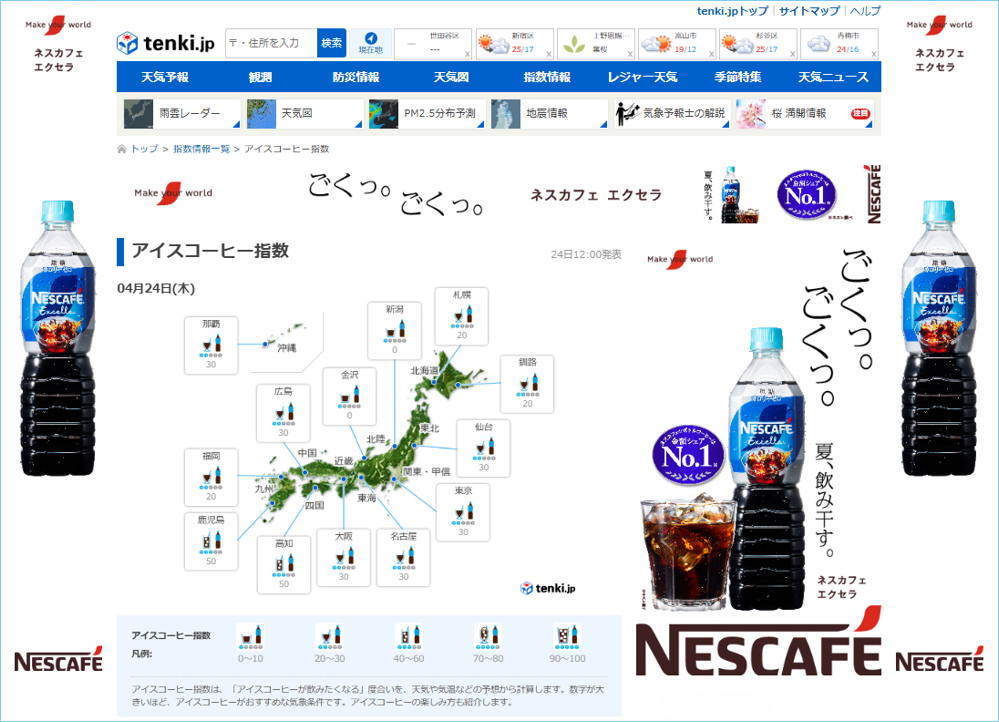Click the 高山市 weather card
999x722 pixels.
tap(675, 43)
